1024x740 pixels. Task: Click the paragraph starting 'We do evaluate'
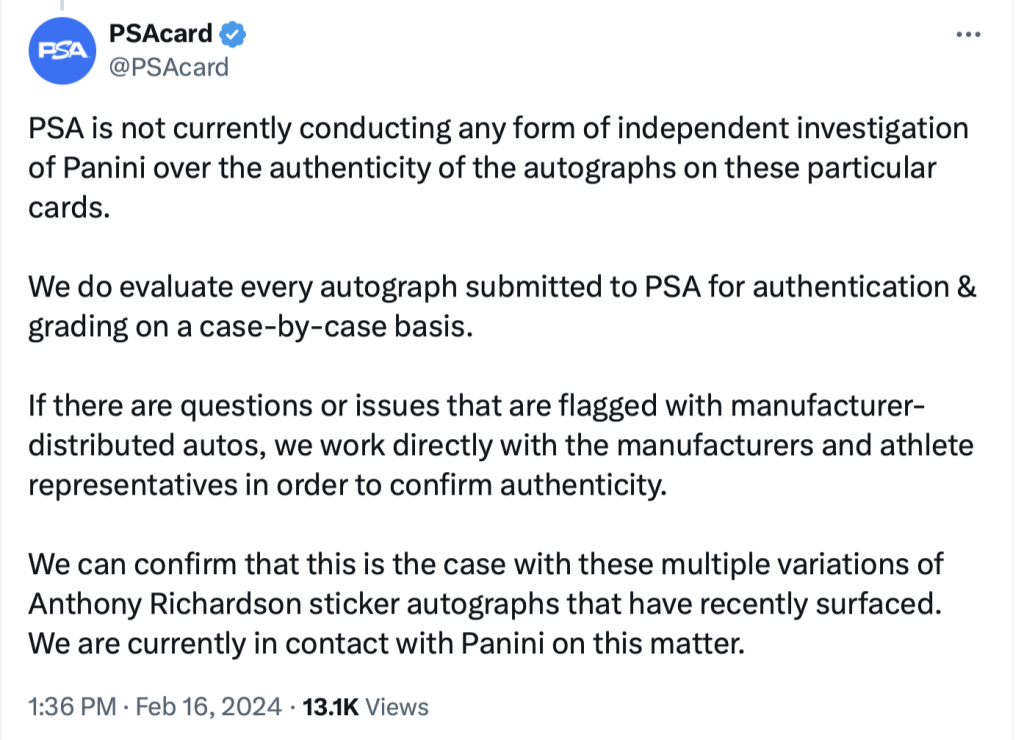(x=502, y=306)
